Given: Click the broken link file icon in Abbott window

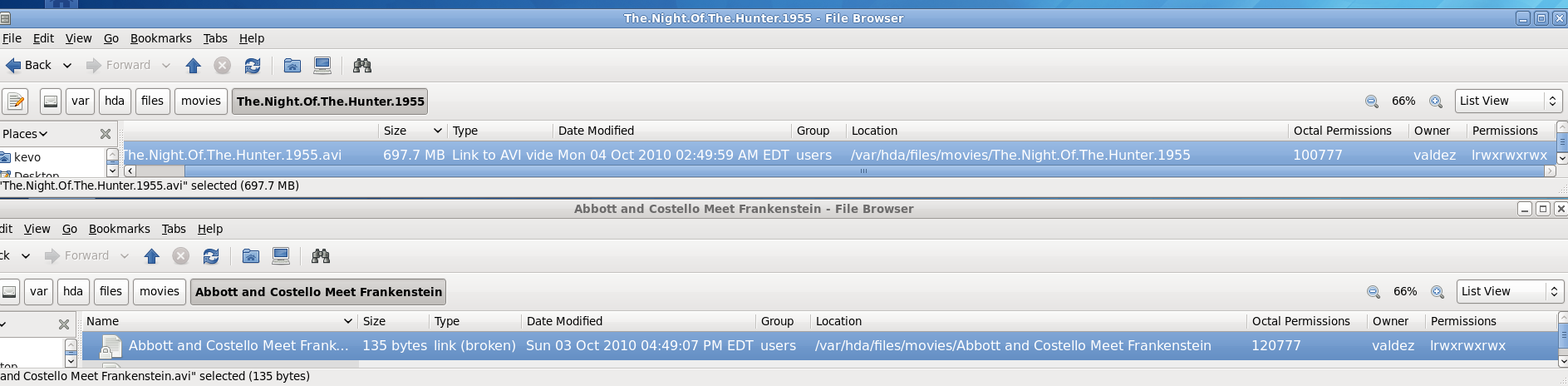Looking at the screenshot, I should 110,346.
